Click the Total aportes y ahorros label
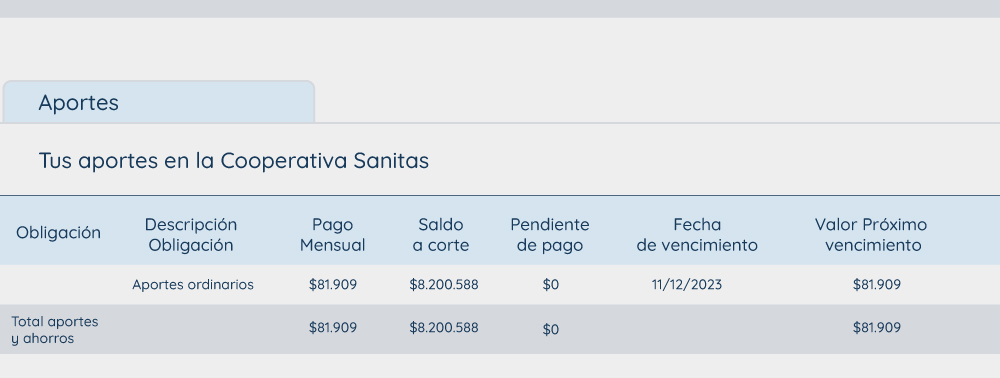This screenshot has width=1000, height=378. pos(55,330)
